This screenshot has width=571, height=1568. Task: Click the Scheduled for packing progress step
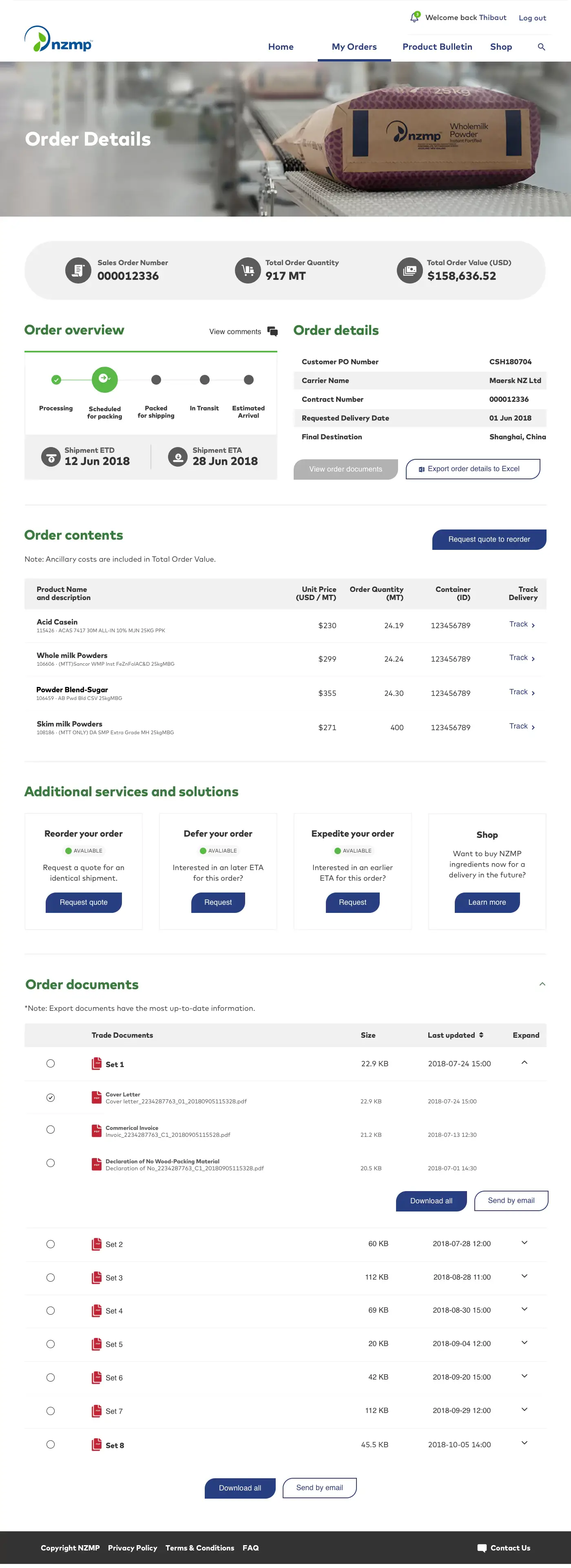pyautogui.click(x=104, y=379)
